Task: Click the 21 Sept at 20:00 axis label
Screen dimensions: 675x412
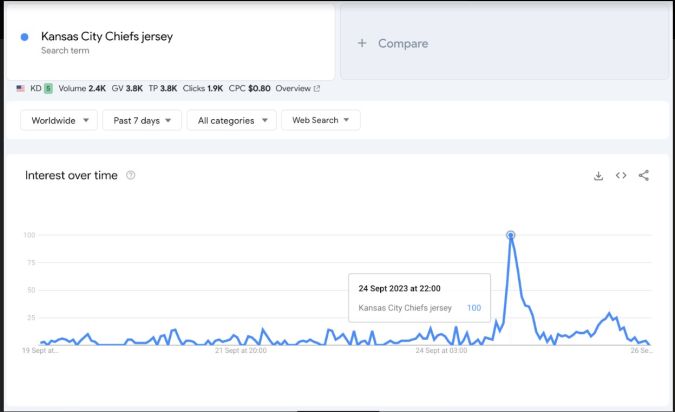Action: click(241, 350)
